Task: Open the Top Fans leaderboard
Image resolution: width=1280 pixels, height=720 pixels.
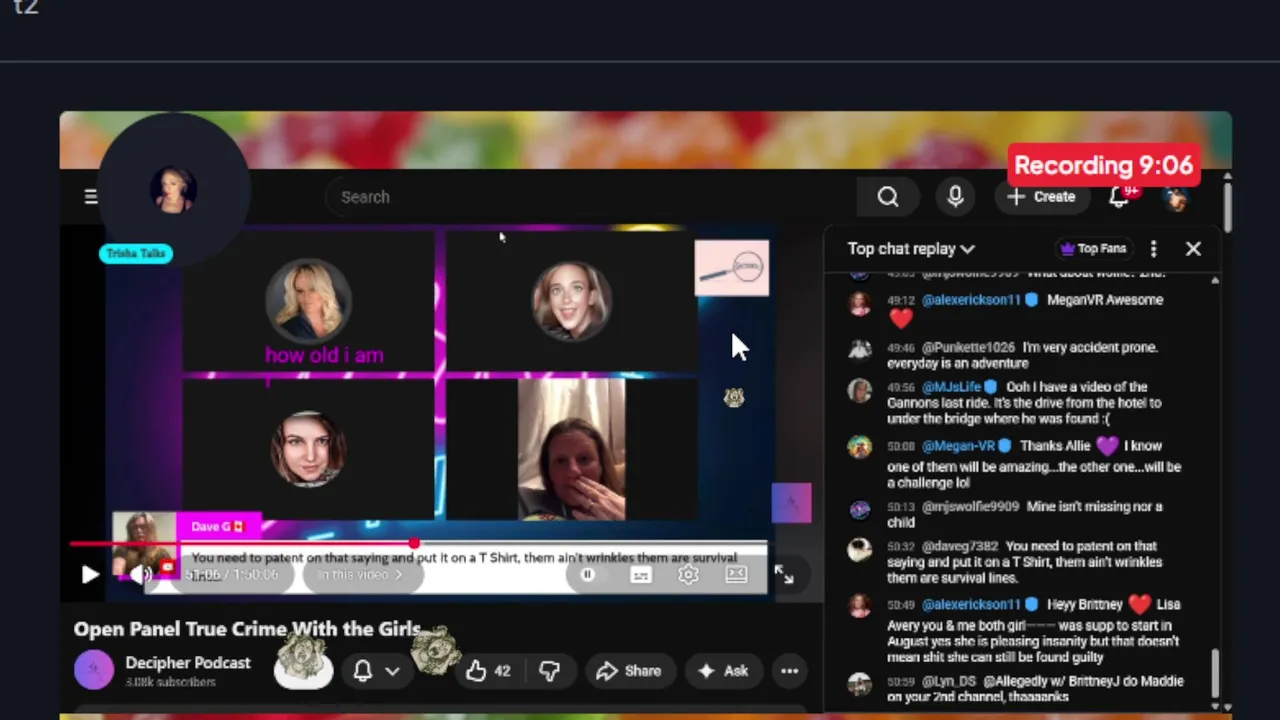Action: click(1092, 249)
